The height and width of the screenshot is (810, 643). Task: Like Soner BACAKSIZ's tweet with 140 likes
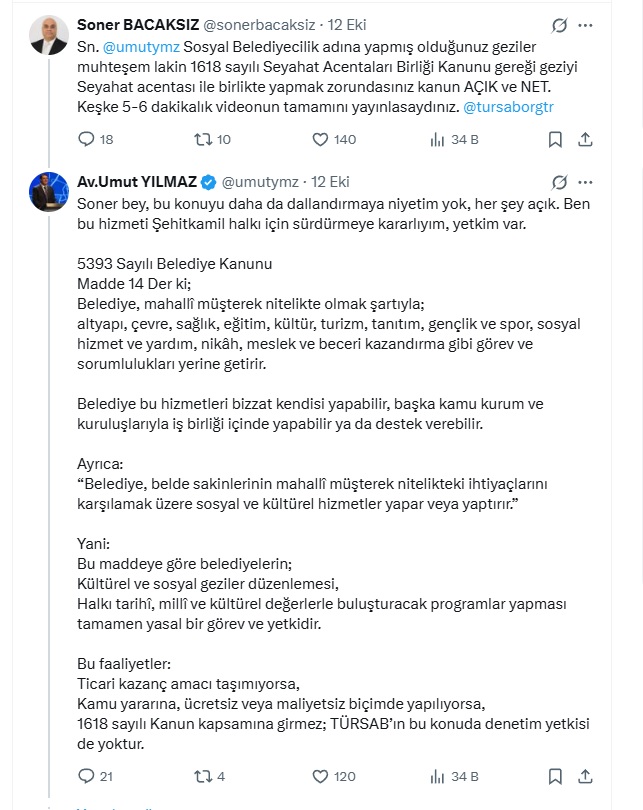point(321,139)
